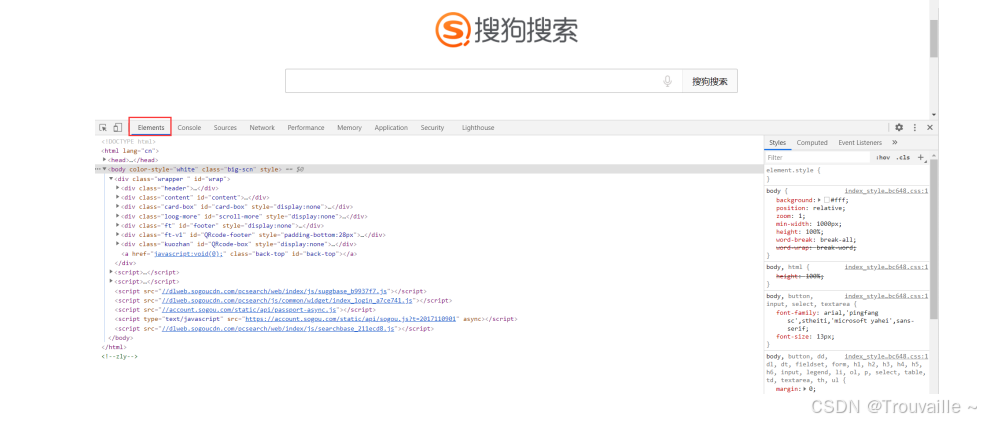Open the Memory tab
Viewport: 981px width, 424px height.
point(349,128)
